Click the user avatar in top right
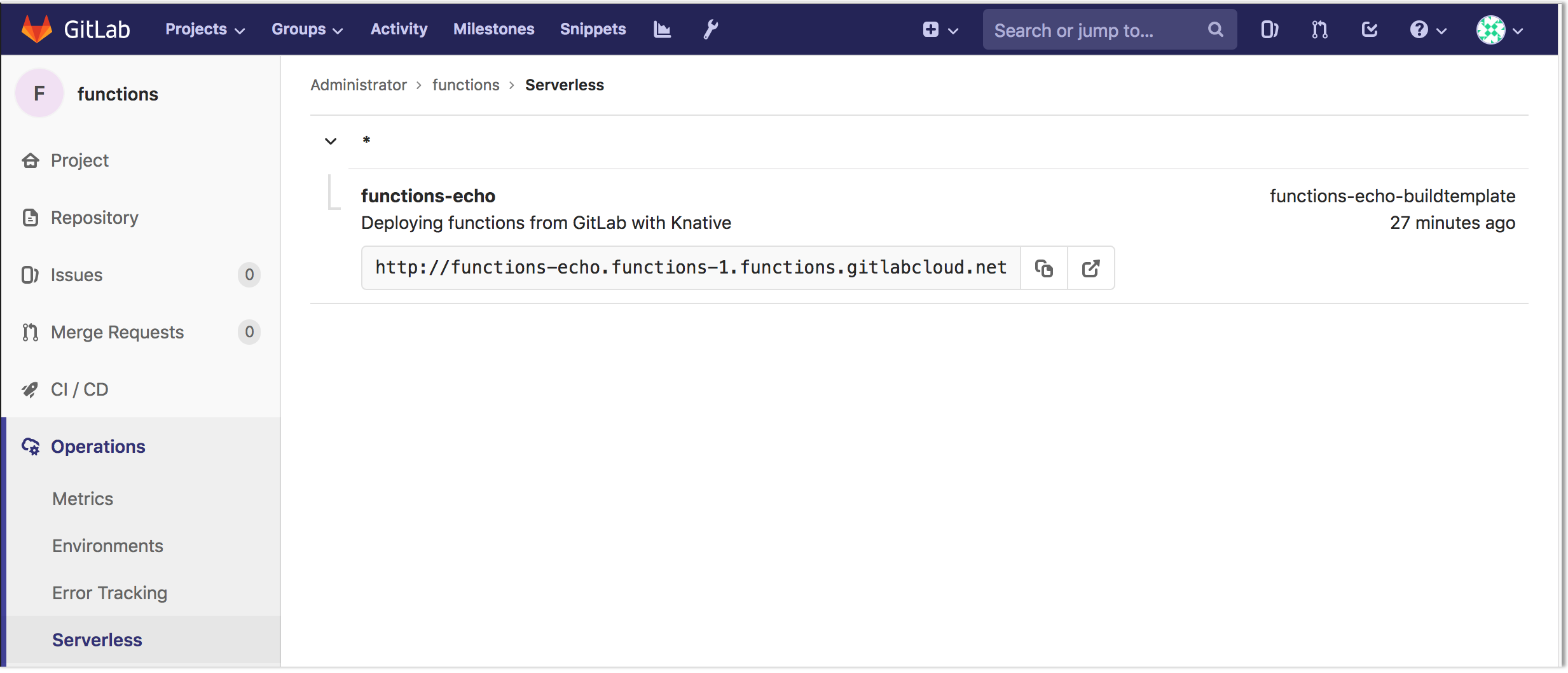 [x=1491, y=29]
